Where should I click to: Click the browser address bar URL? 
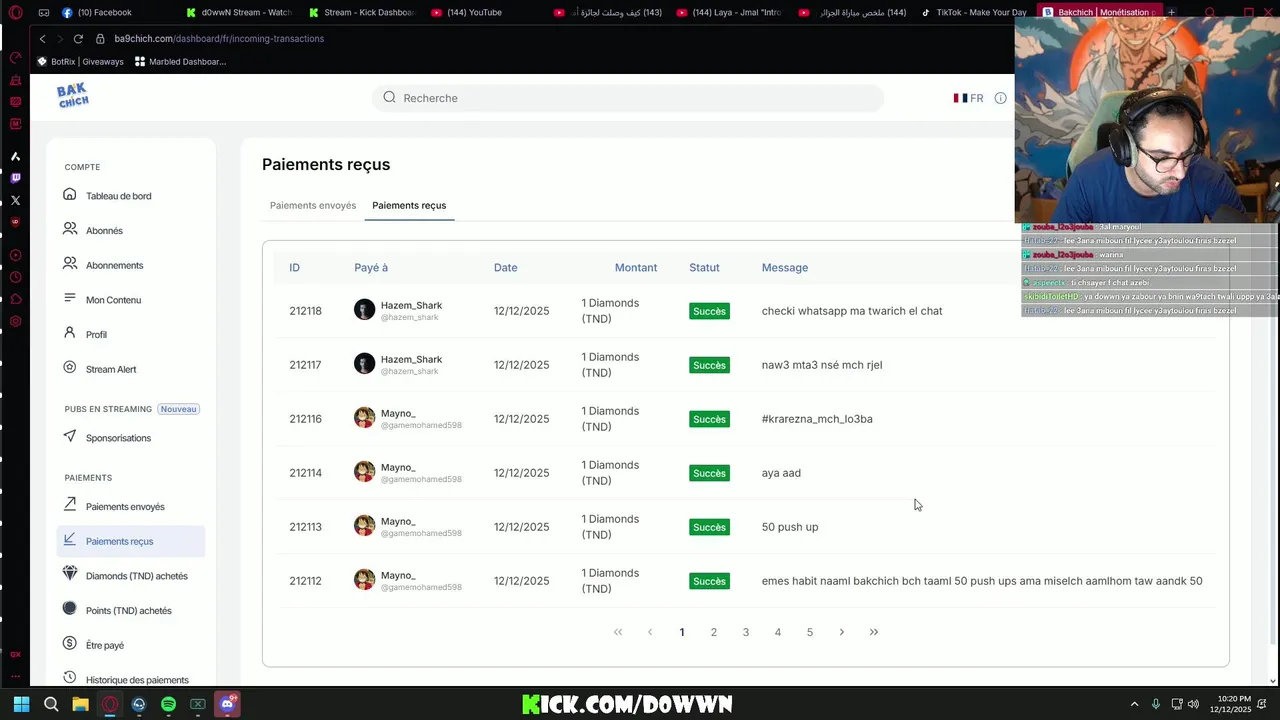[219, 38]
